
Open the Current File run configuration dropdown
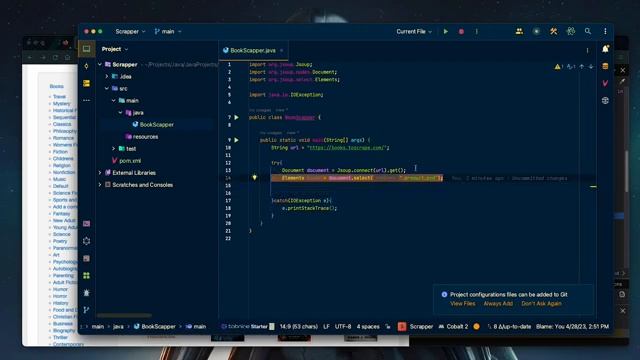coord(414,31)
